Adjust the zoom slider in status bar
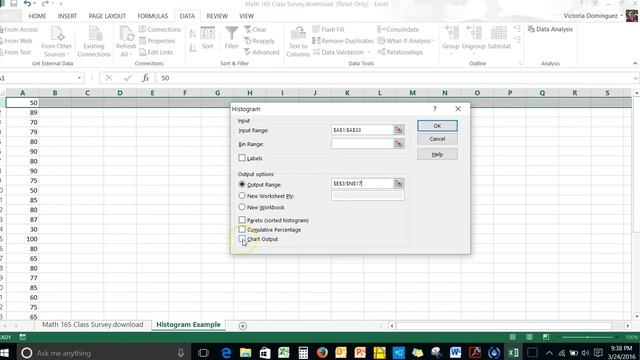 click(x=587, y=337)
